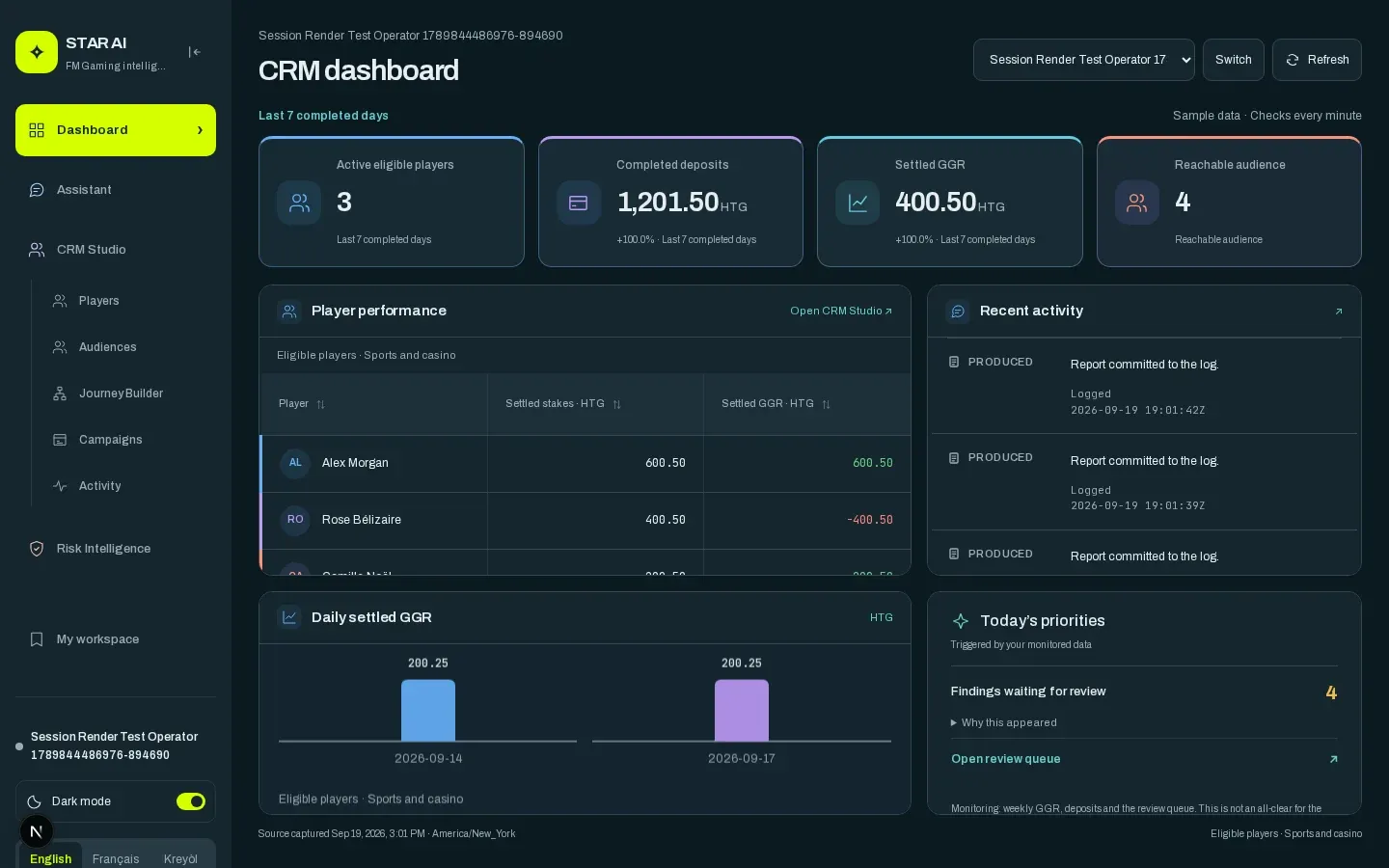Open the Dashboard menu item
1389x868 pixels.
(x=116, y=130)
